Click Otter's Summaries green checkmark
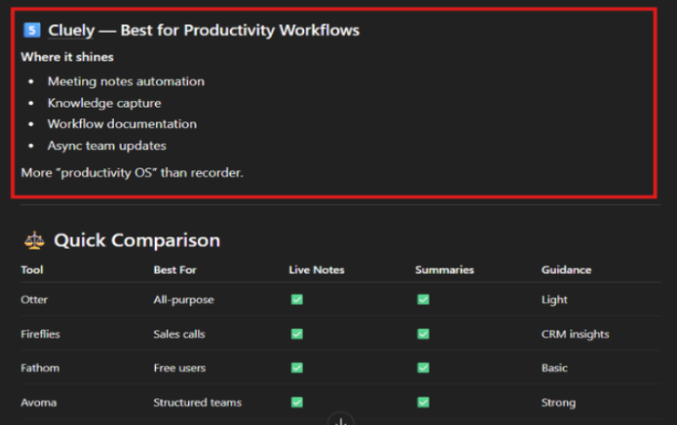The image size is (677, 425). [x=423, y=299]
